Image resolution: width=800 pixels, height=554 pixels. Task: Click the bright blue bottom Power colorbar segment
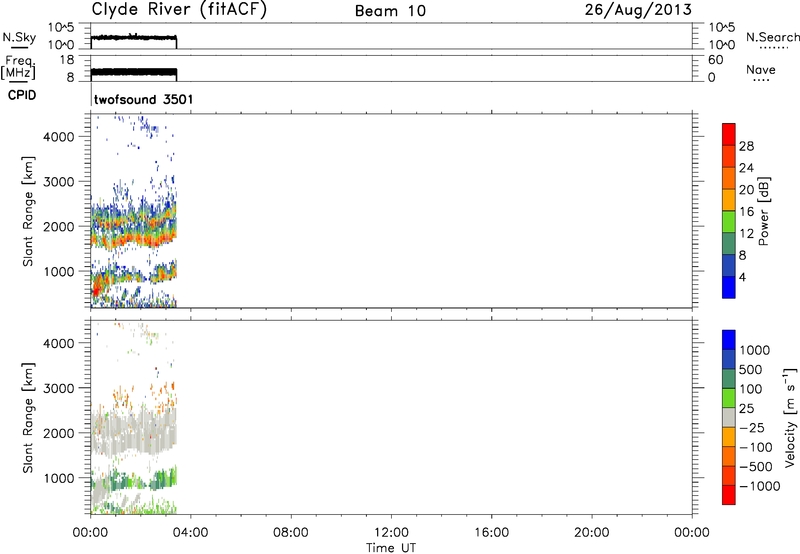[729, 287]
